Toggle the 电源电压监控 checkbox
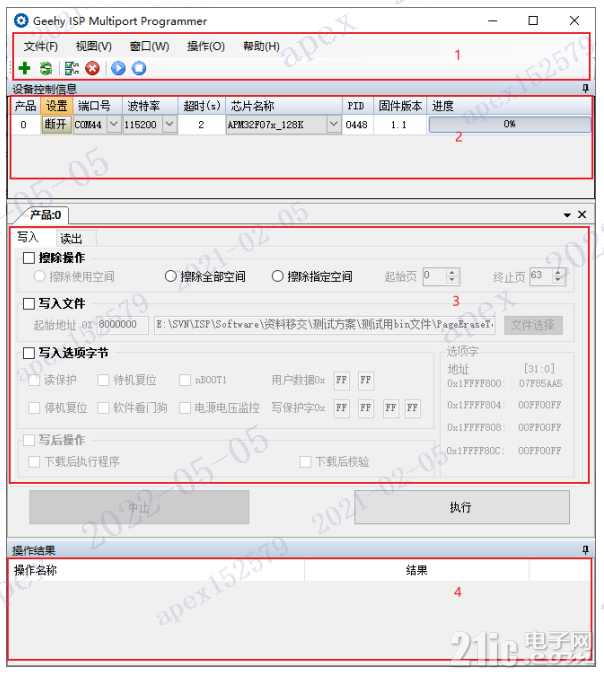This screenshot has width=604, height=674. 185,408
